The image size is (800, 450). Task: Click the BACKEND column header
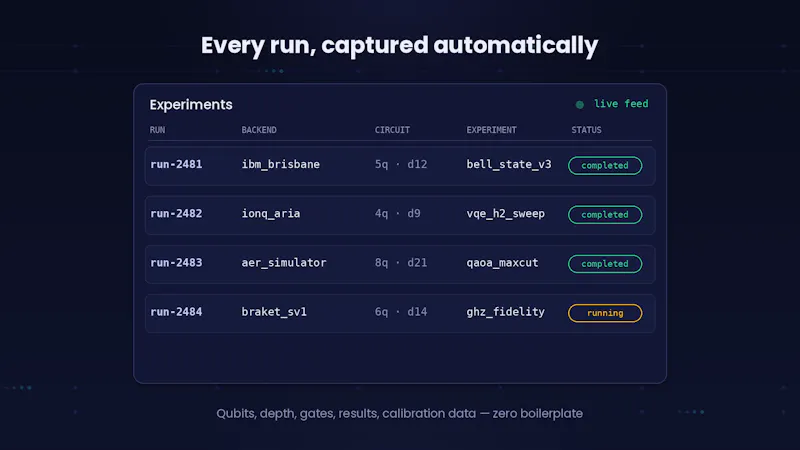click(x=259, y=130)
